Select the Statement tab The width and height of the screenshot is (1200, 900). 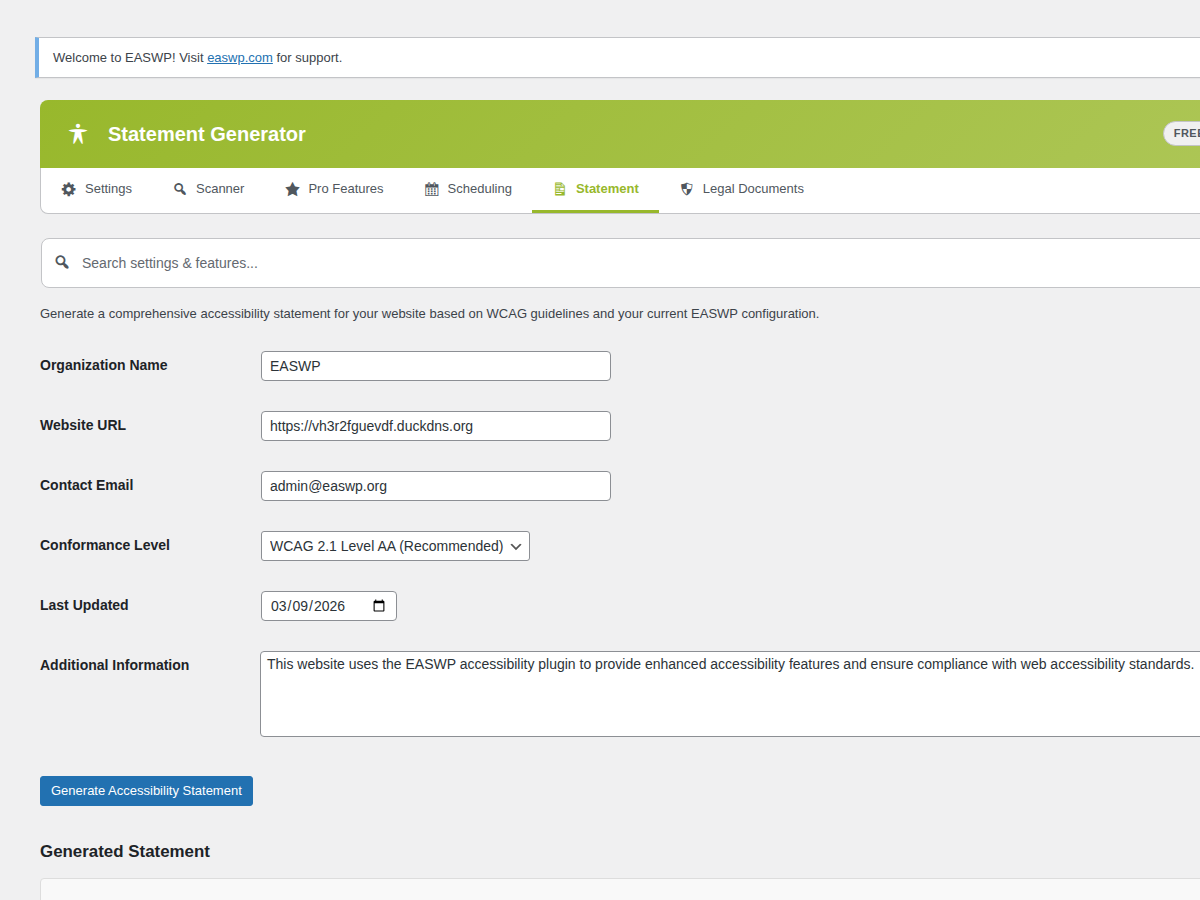[x=595, y=189]
